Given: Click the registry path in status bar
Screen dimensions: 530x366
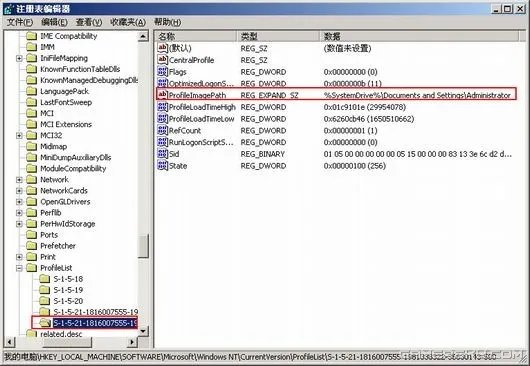Looking at the screenshot, I should tap(250, 357).
